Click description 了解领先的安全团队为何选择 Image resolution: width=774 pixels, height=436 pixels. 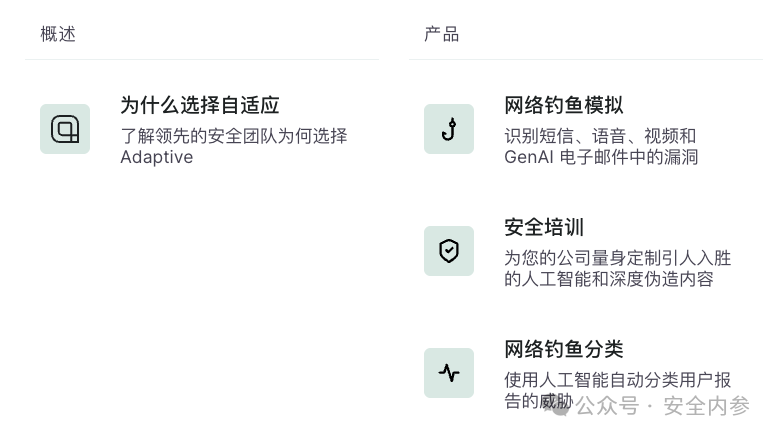(x=234, y=136)
